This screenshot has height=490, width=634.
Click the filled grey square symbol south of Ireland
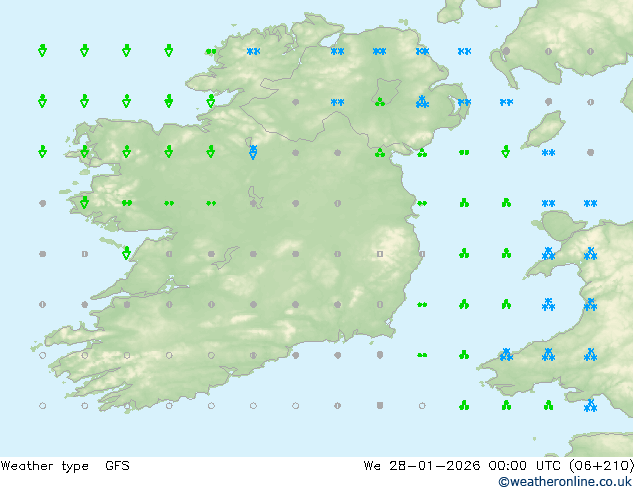click(380, 405)
